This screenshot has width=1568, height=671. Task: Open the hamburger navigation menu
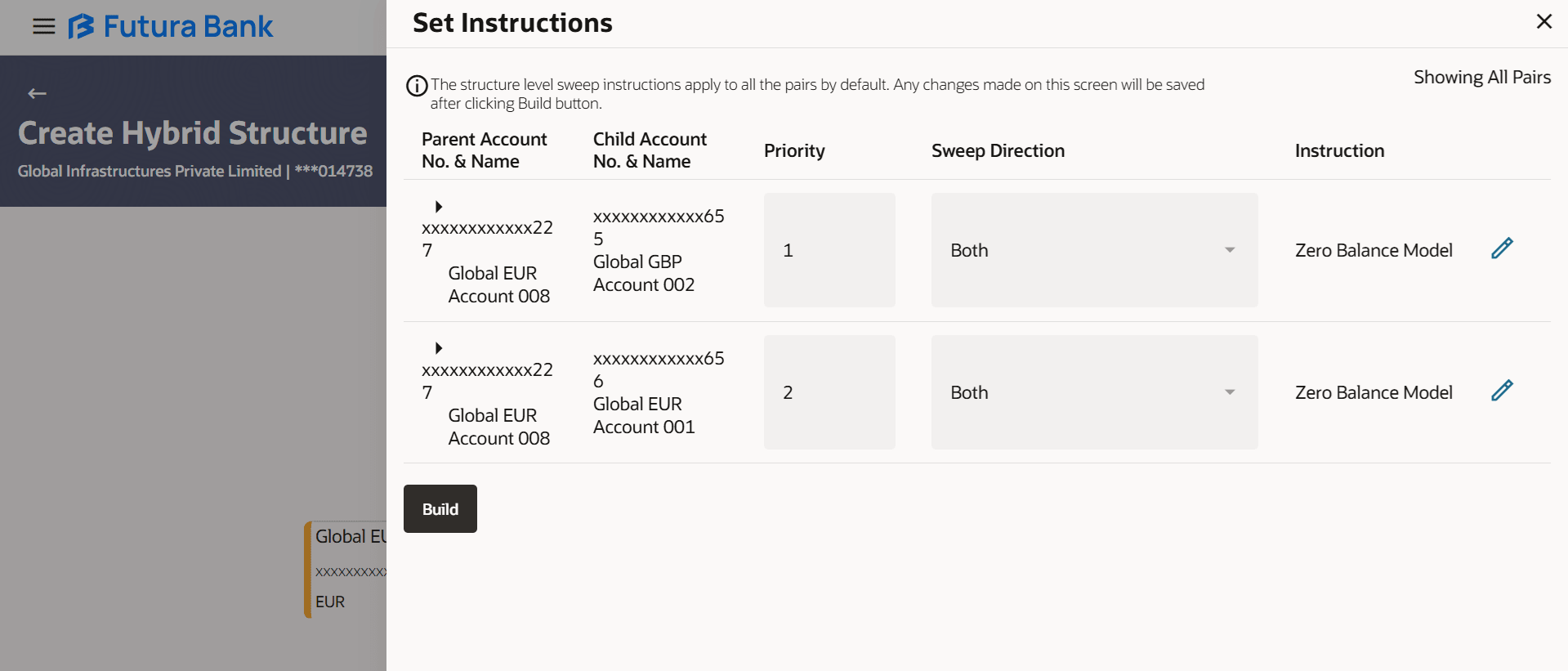tap(43, 27)
